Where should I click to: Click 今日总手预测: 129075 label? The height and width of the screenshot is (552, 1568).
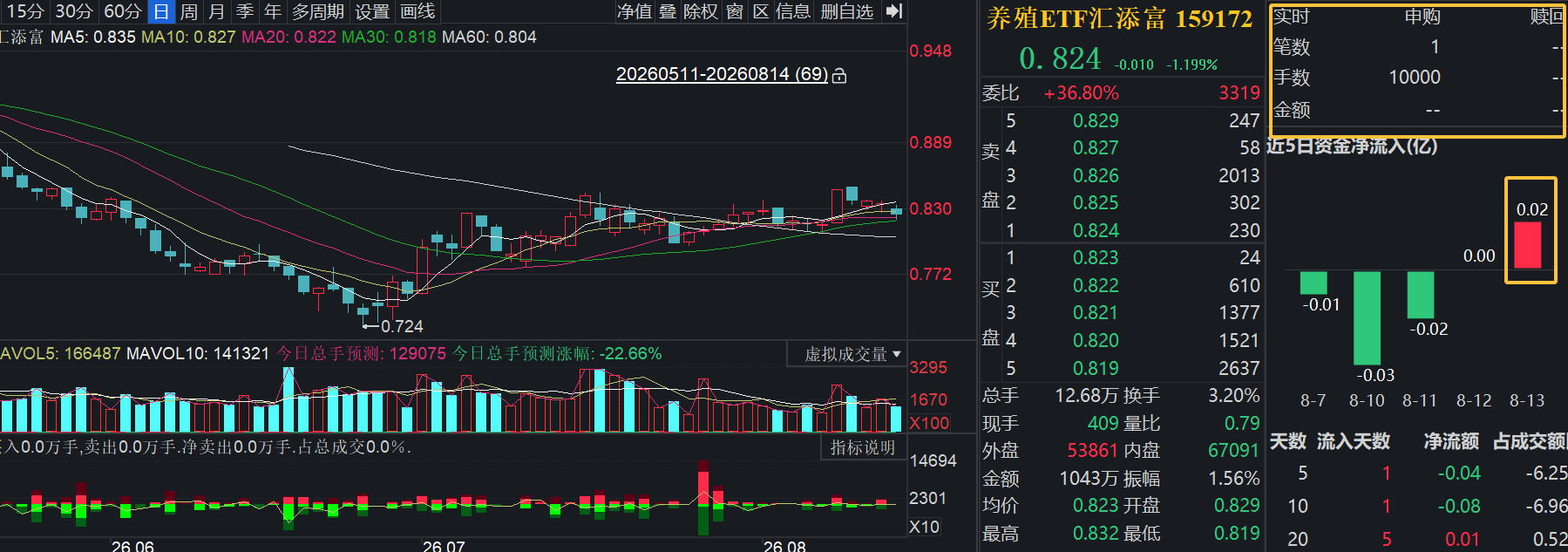coord(361,353)
